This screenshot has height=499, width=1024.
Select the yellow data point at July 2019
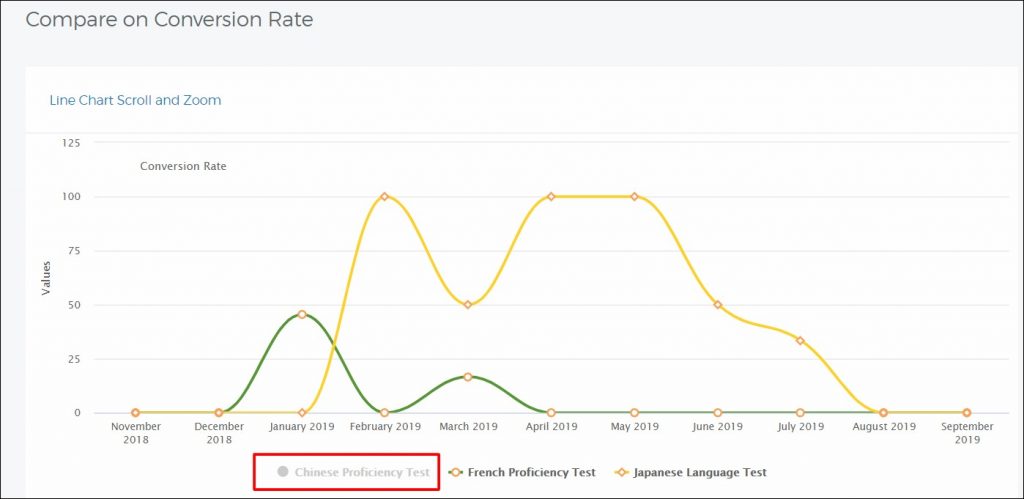pyautogui.click(x=800, y=341)
